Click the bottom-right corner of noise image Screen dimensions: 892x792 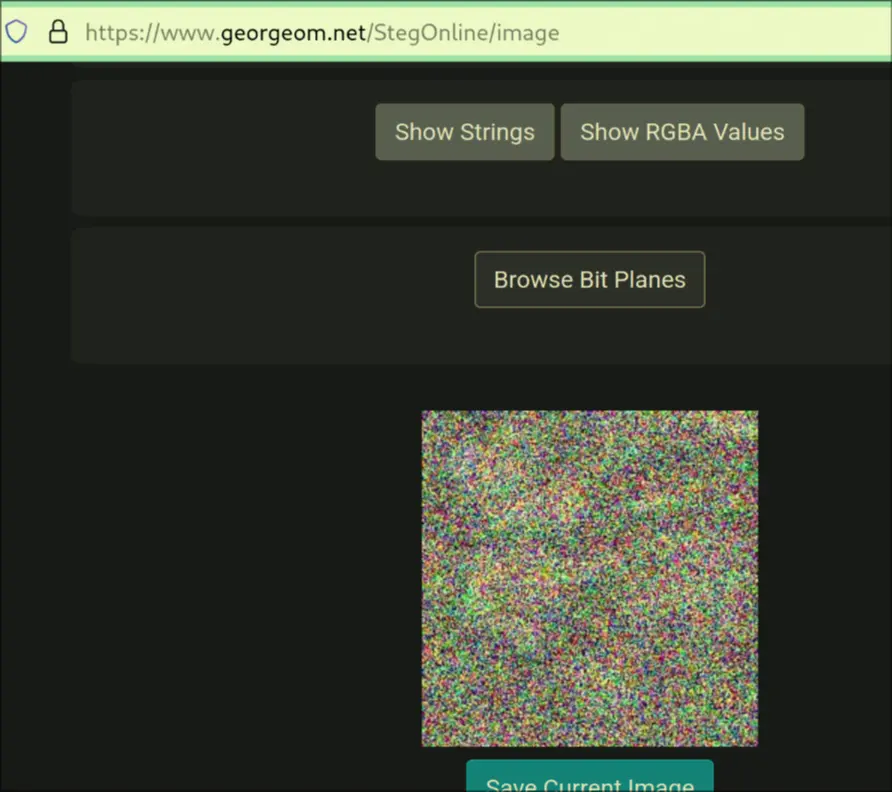point(754,743)
